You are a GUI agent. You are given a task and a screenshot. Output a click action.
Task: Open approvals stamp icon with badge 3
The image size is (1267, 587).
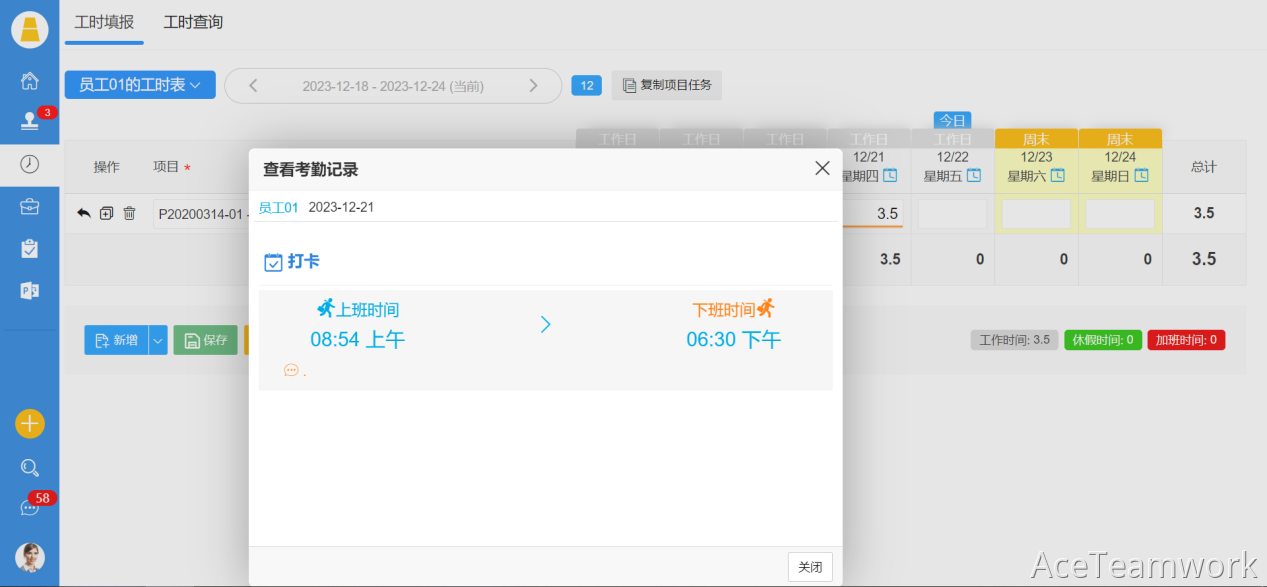coord(30,122)
